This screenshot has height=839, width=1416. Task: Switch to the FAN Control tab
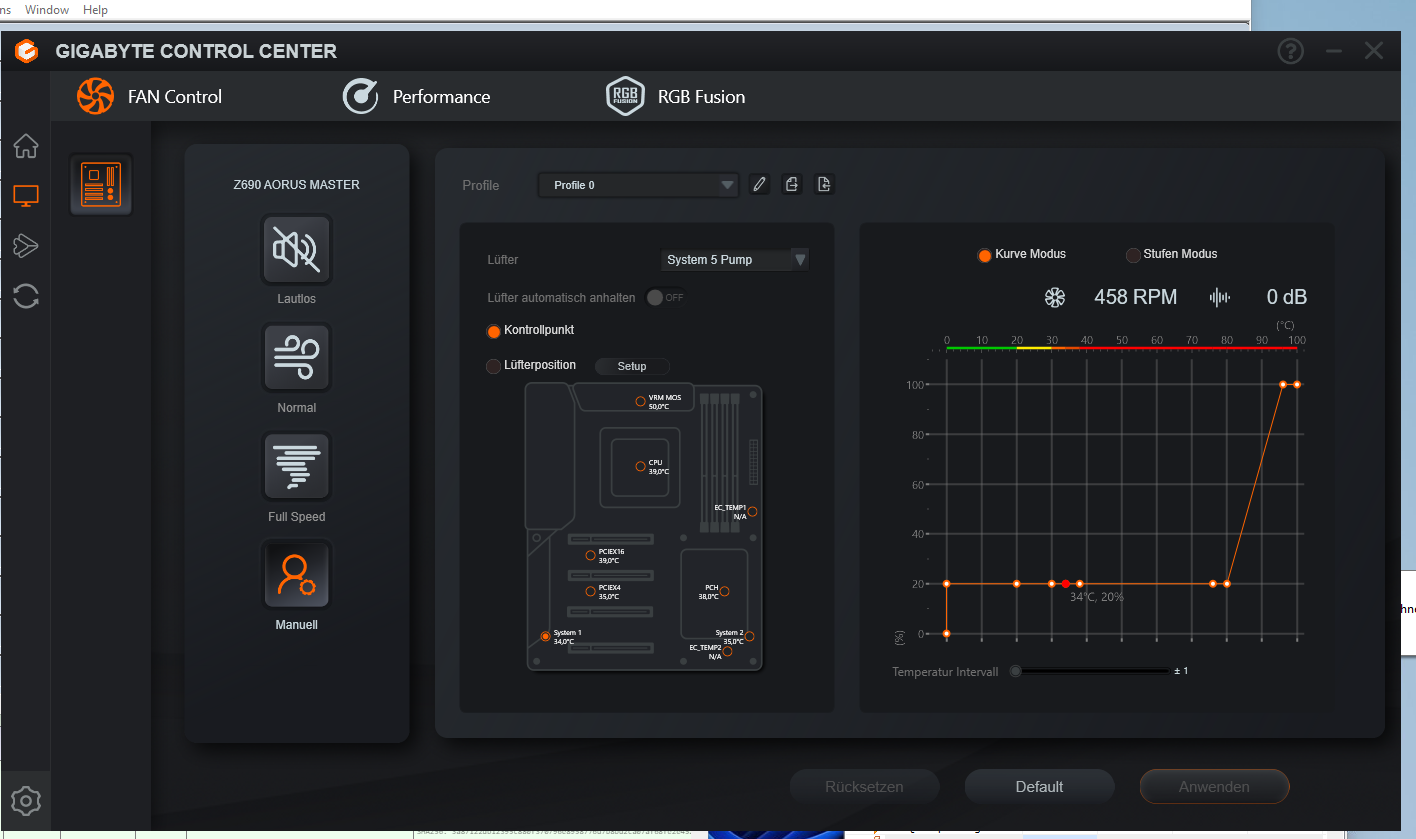pos(150,97)
